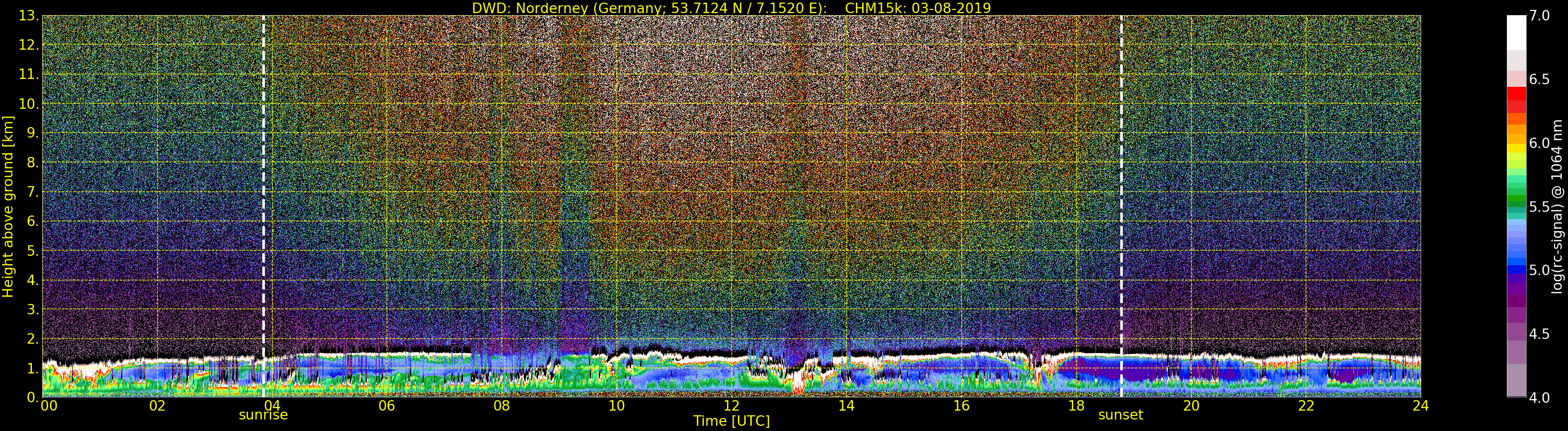This screenshot has width=1568, height=431.
Task: Click the 'CHM15k: 03-08-2019' title text
Action: 918,8
